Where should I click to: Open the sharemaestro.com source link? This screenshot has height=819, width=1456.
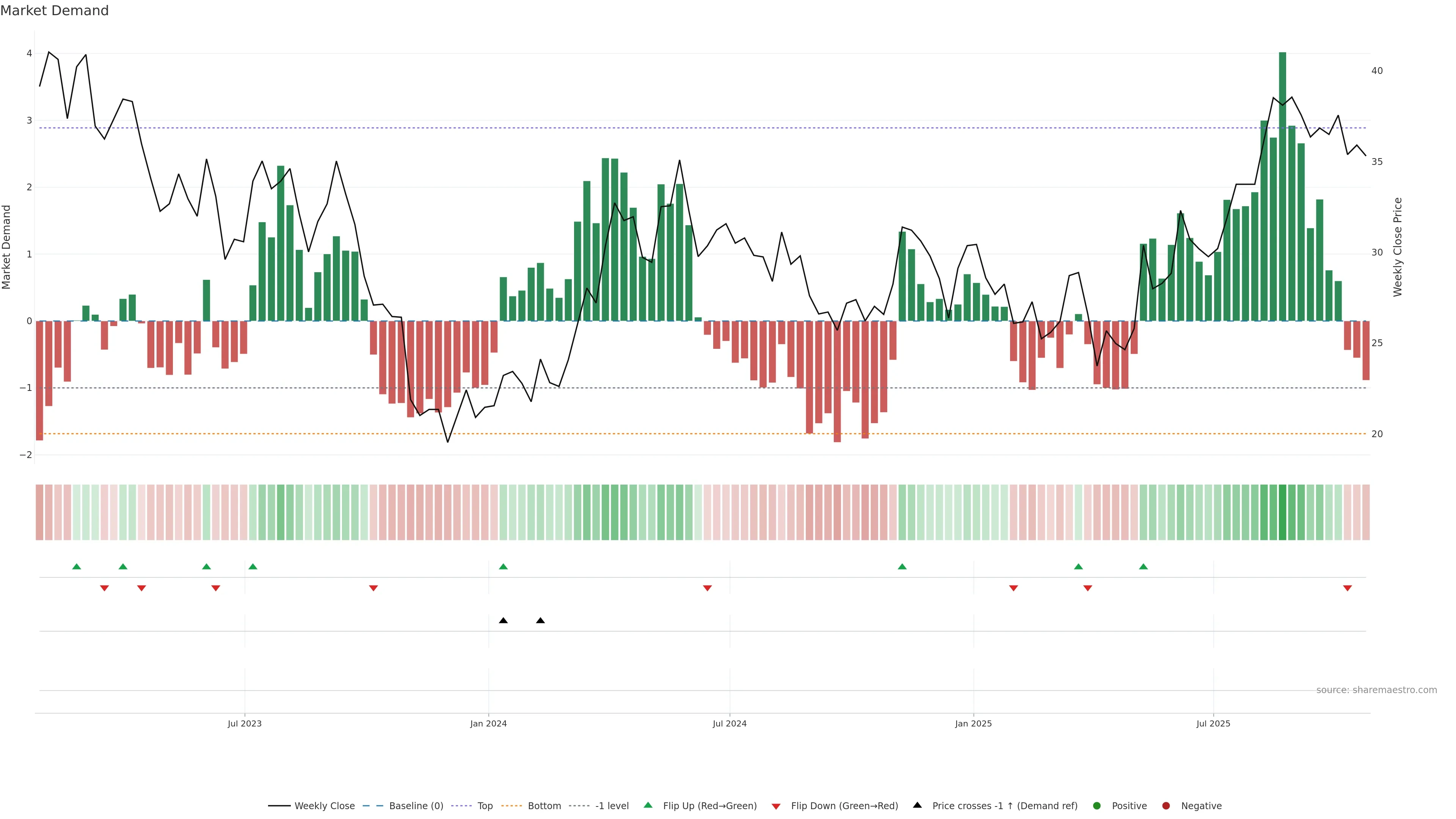(1376, 690)
